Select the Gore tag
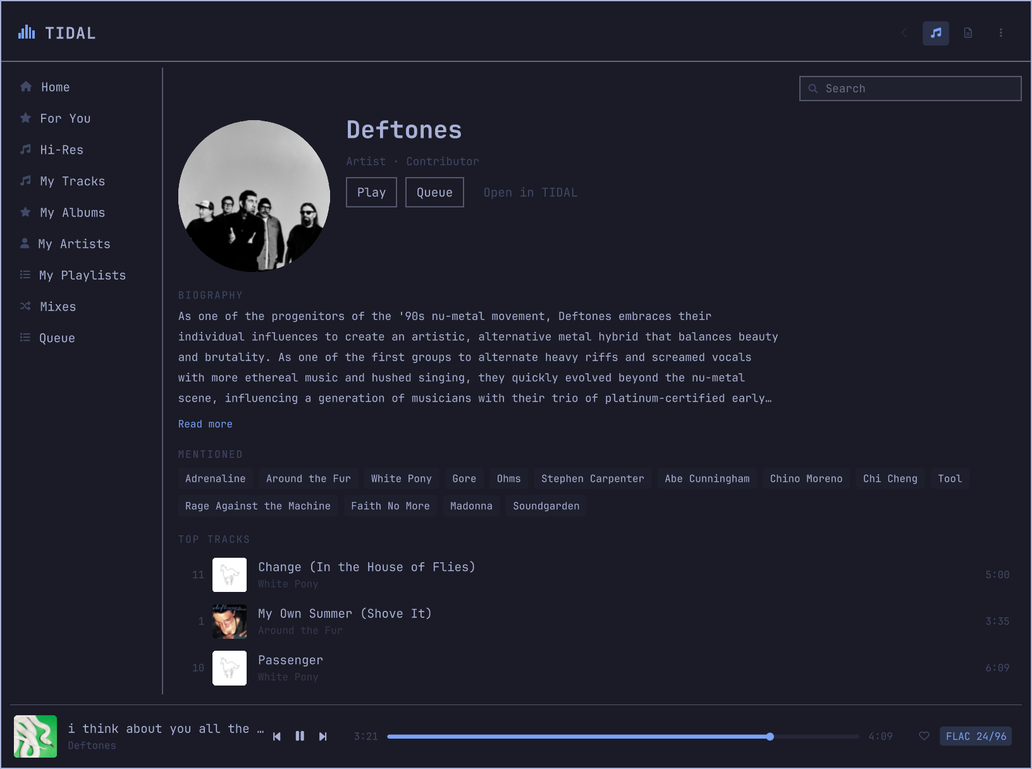Viewport: 1032px width, 769px height. point(464,479)
